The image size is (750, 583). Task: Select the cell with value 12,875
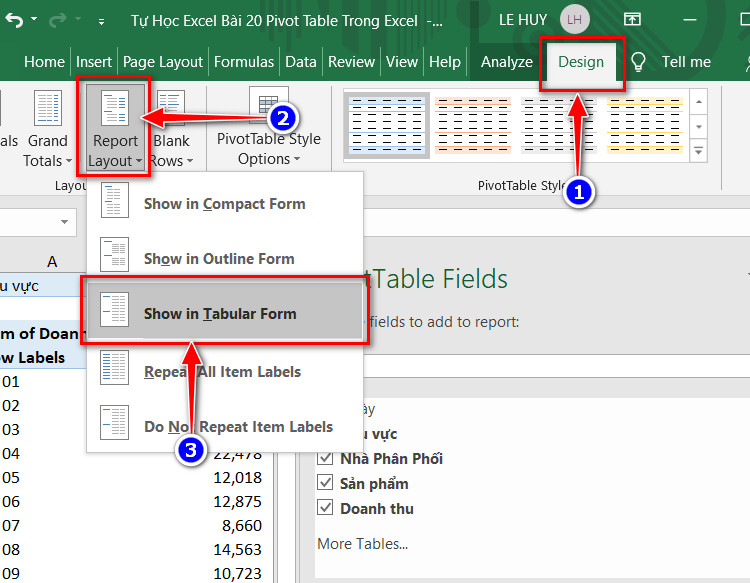coord(237,501)
